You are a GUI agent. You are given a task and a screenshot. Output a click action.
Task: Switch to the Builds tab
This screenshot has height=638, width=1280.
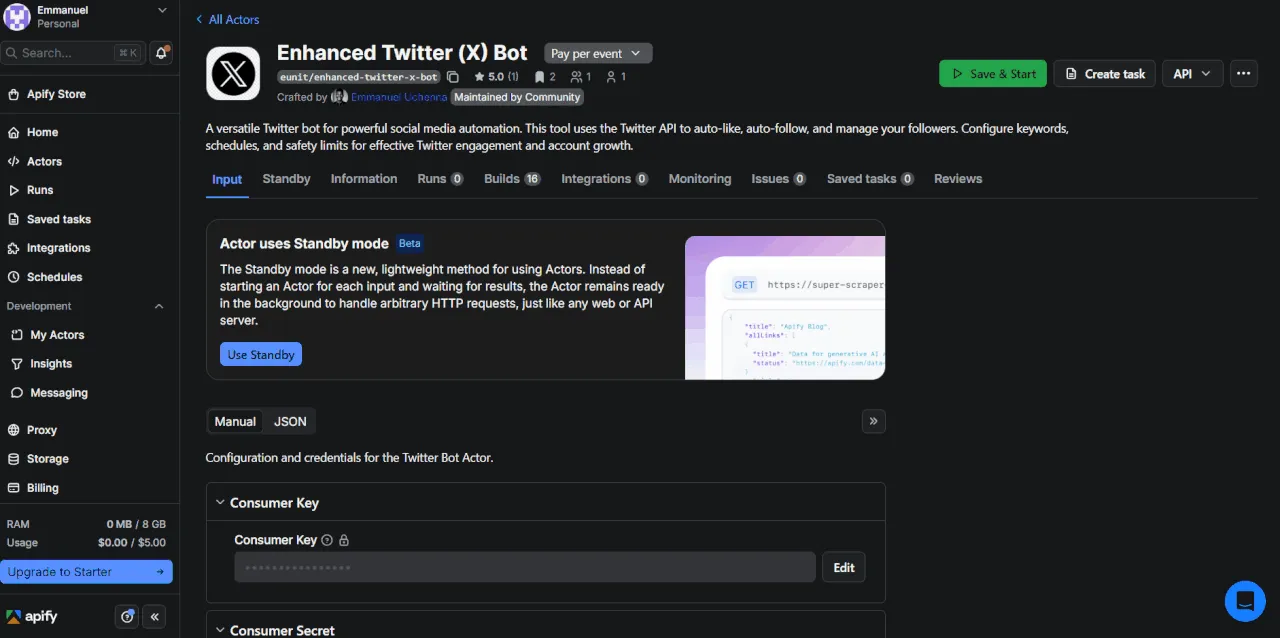point(511,179)
